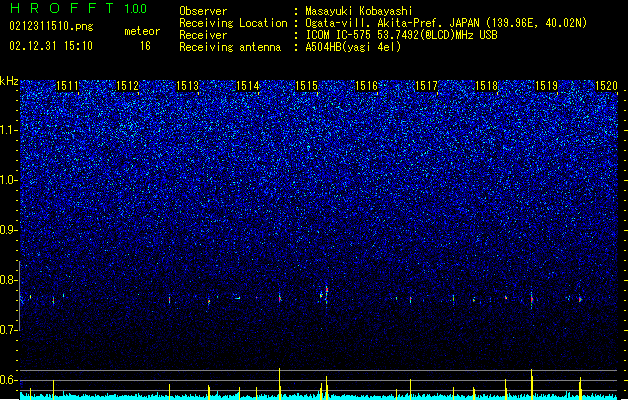Click the 1519 time marker
This screenshot has width=629, height=400.
point(546,86)
